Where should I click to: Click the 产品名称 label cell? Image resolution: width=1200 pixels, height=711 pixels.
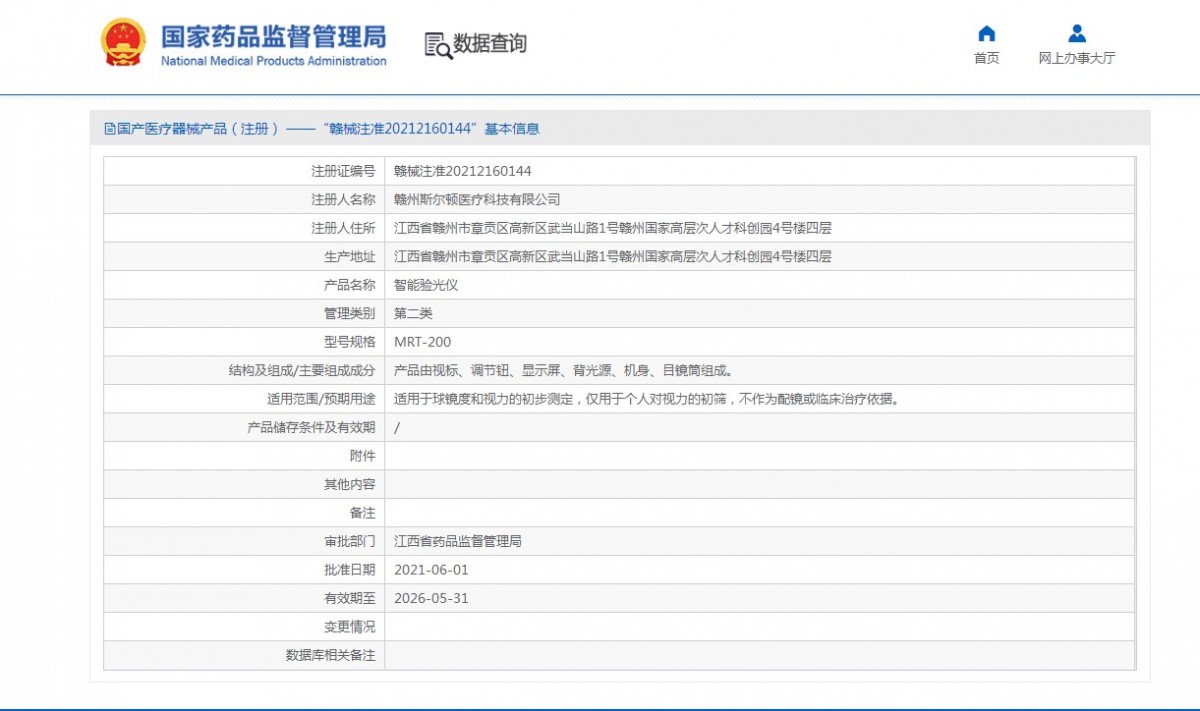coord(244,285)
